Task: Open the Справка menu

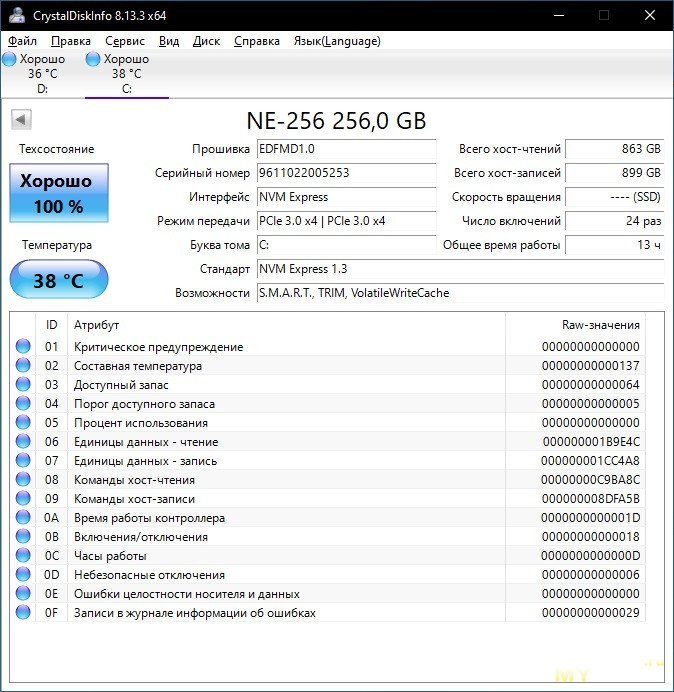Action: pyautogui.click(x=257, y=41)
